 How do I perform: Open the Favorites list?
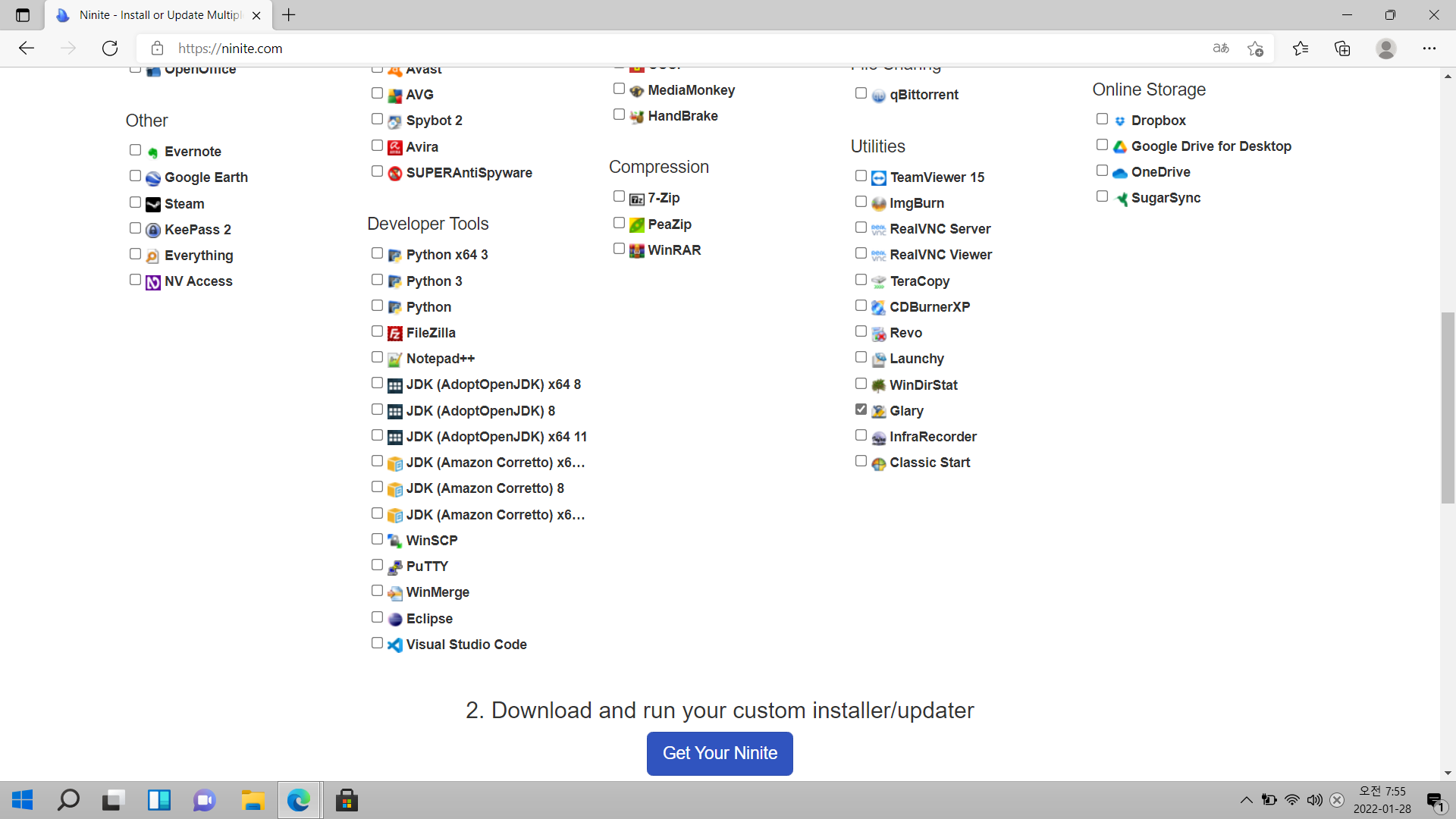tap(1301, 49)
